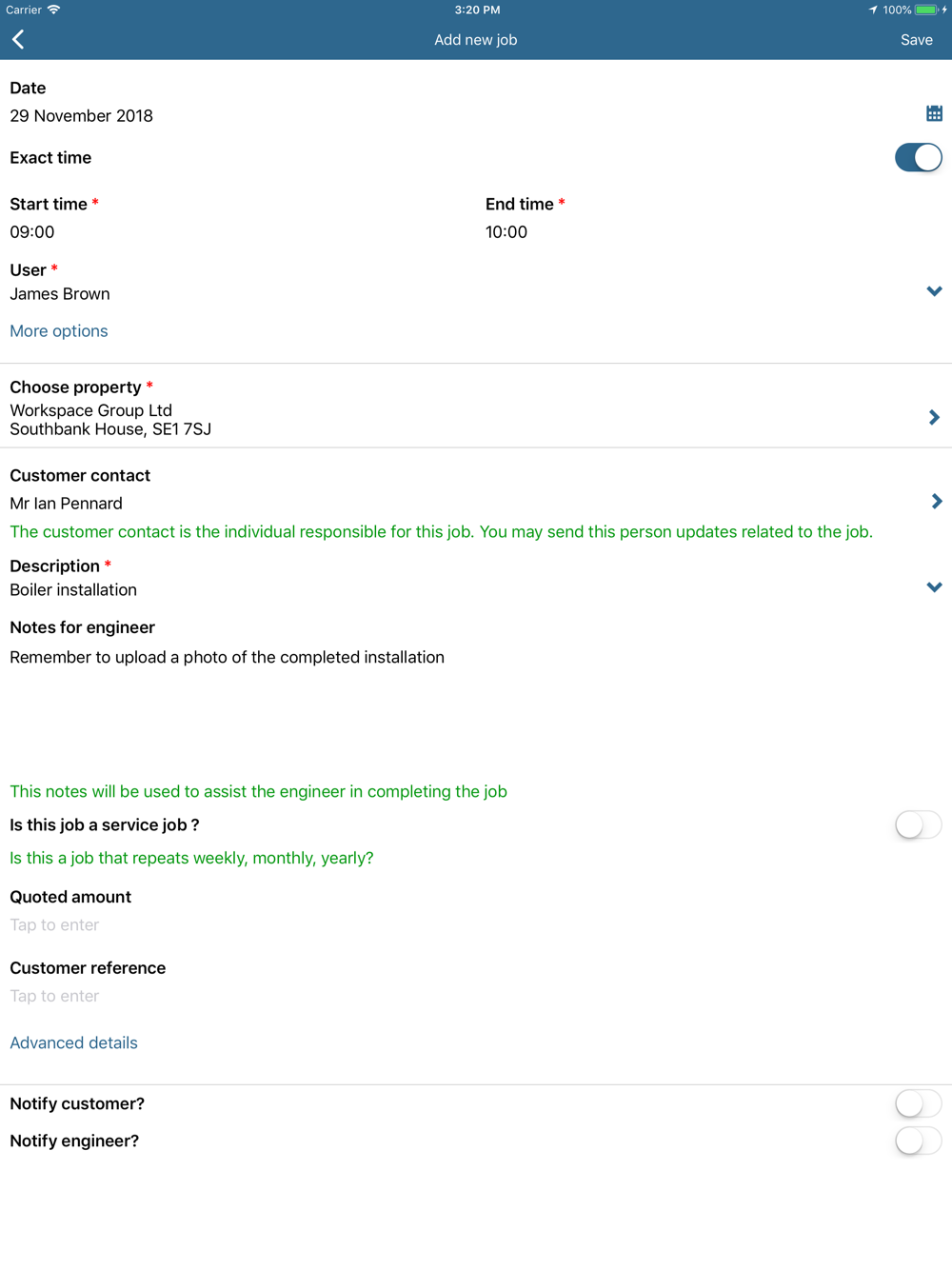Open the Choose property chevron
This screenshot has width=952, height=1270.
[x=934, y=418]
